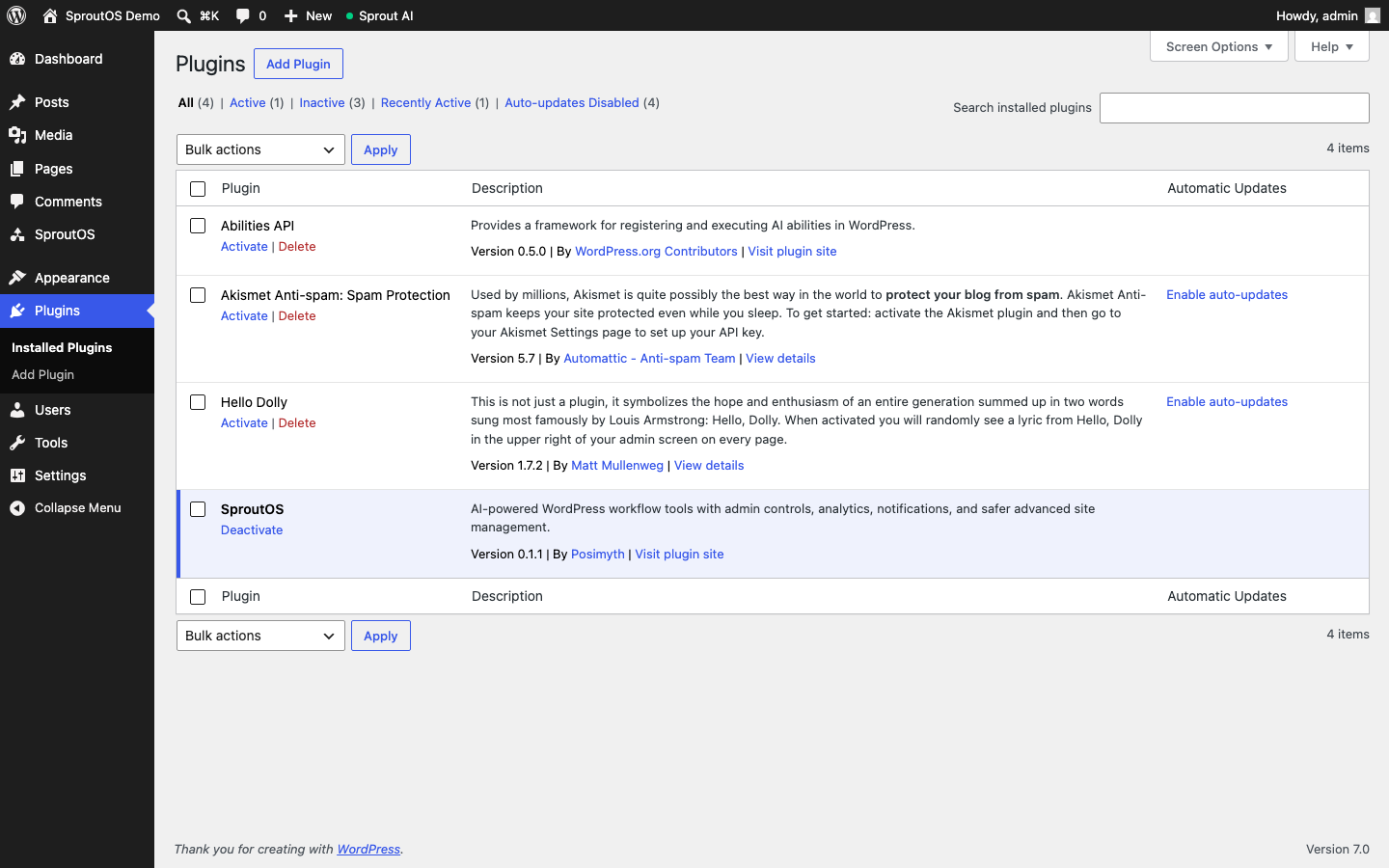Sort by the top Plugin column header
The height and width of the screenshot is (868, 1389).
[241, 189]
